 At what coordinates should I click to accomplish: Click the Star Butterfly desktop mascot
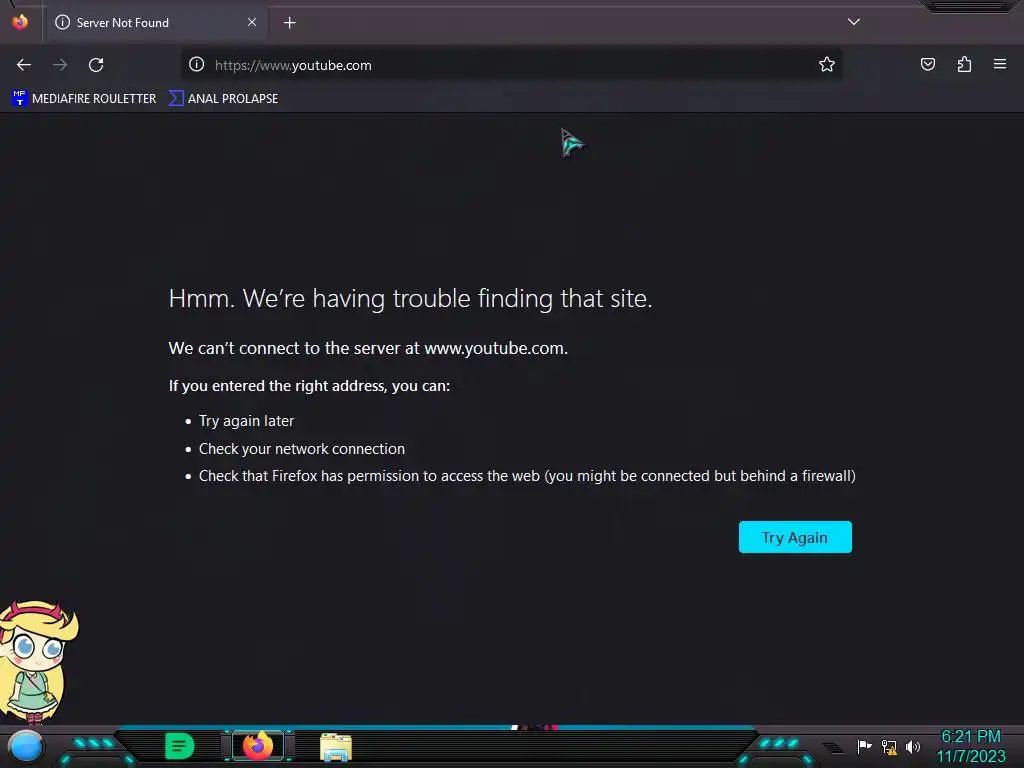[38, 662]
